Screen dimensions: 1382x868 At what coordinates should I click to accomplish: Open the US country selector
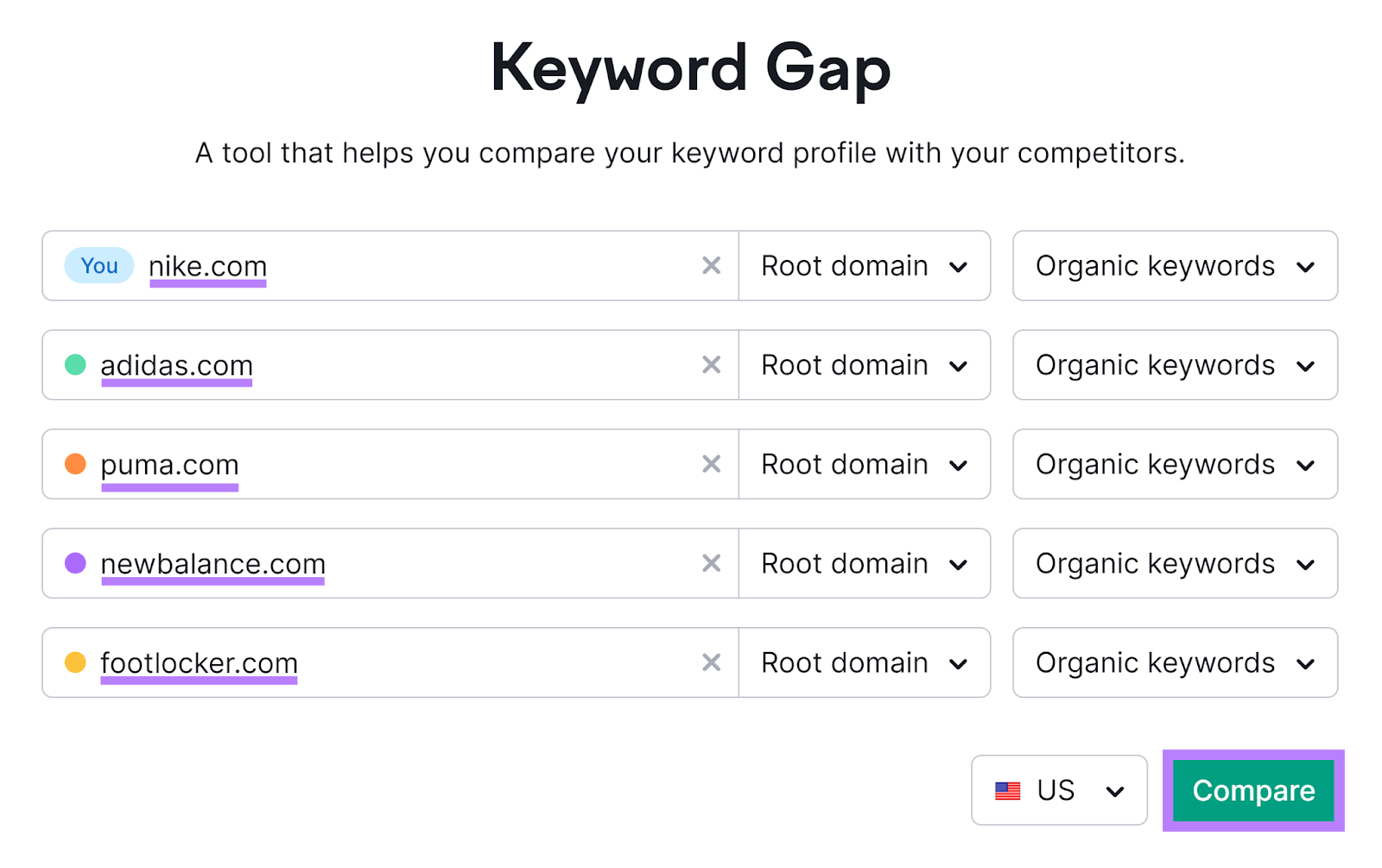point(1058,789)
